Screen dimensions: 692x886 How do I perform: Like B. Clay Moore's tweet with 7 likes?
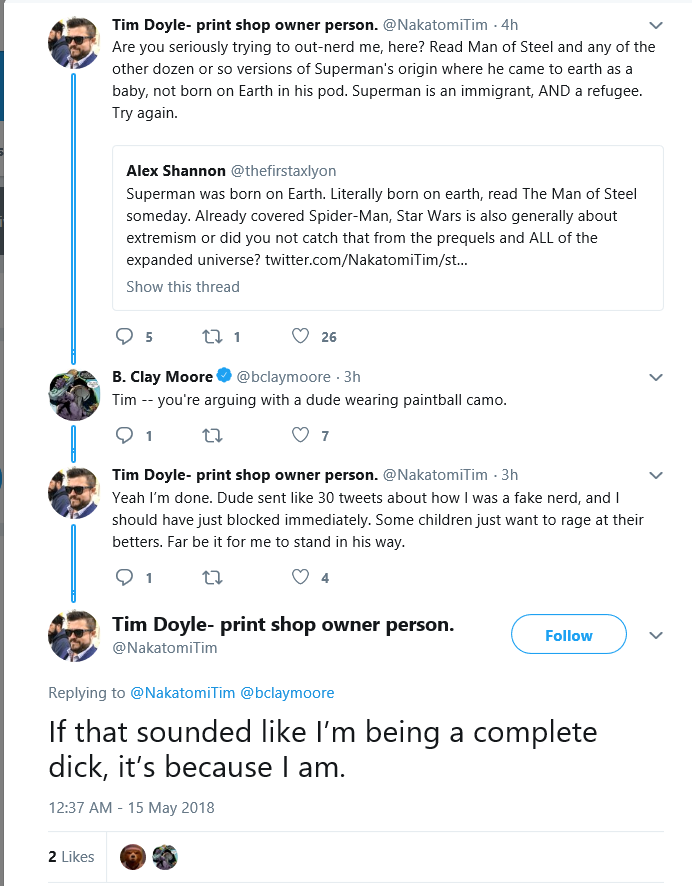pos(301,435)
